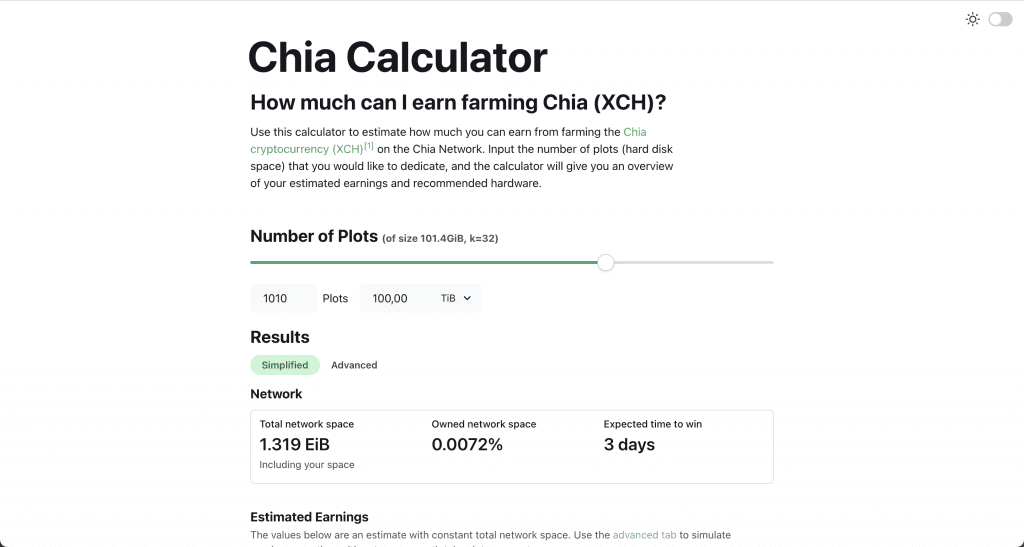Toggle the dark mode switch
Viewport: 1024px width, 547px height.
(x=1000, y=20)
